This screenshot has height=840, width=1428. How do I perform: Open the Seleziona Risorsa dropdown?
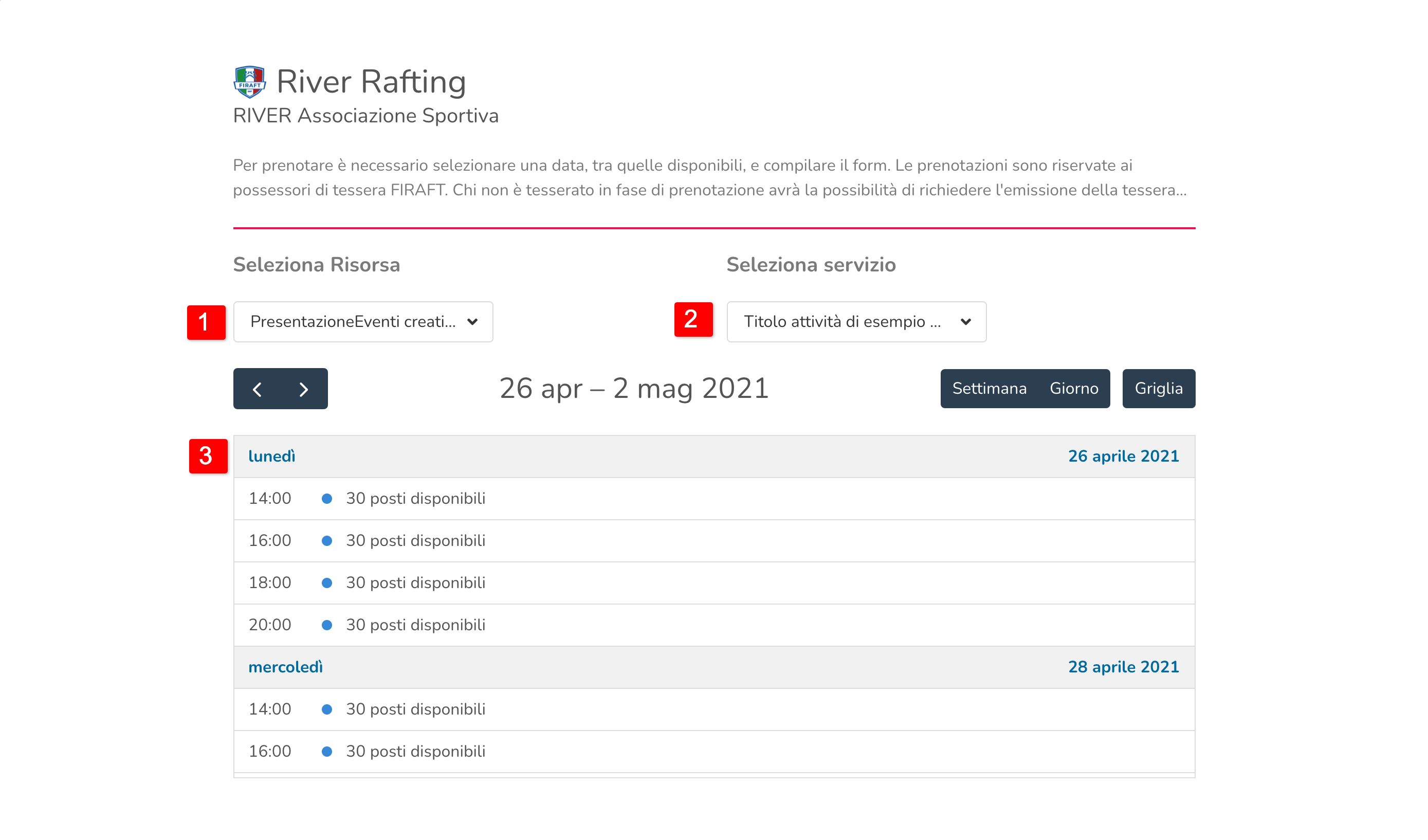click(363, 322)
